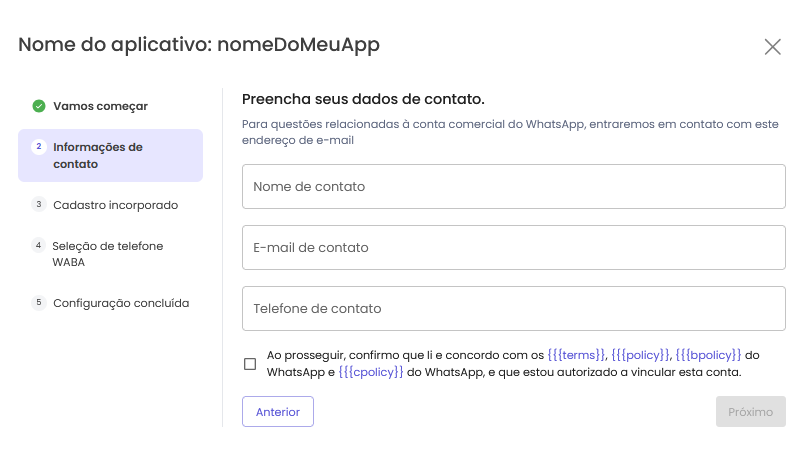The width and height of the screenshot is (810, 454).
Task: Tick the terms agreement checkbox
Action: (x=250, y=364)
